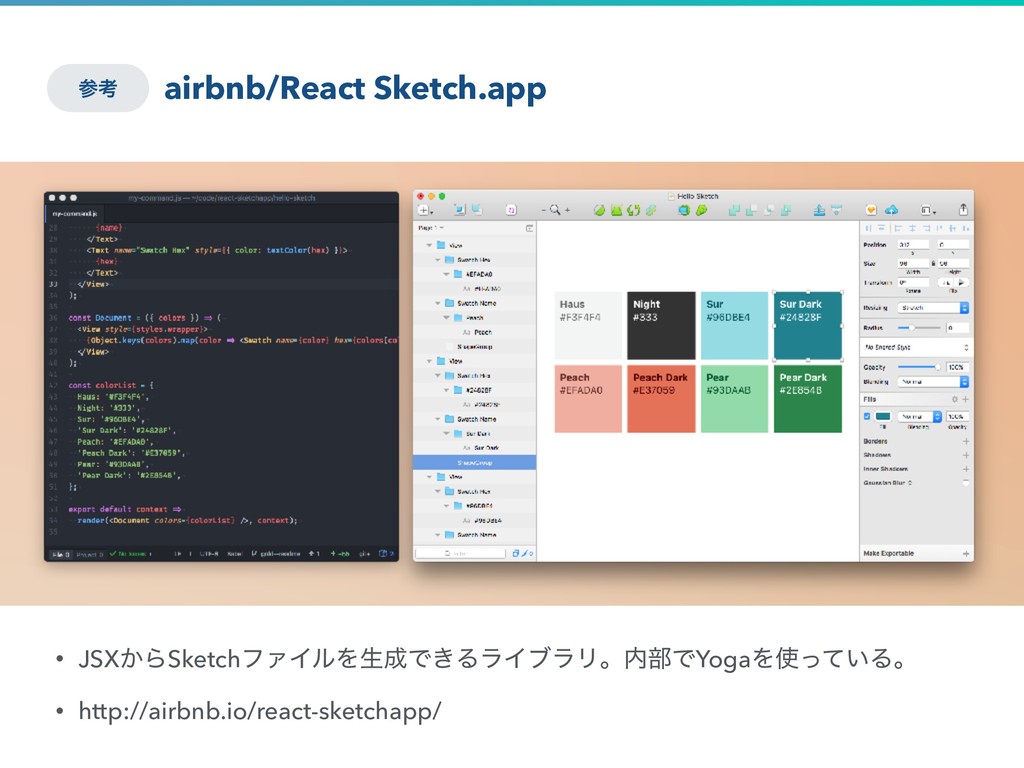The image size is (1024, 768).
Task: Click the Fills settings gear icon
Action: click(x=955, y=399)
